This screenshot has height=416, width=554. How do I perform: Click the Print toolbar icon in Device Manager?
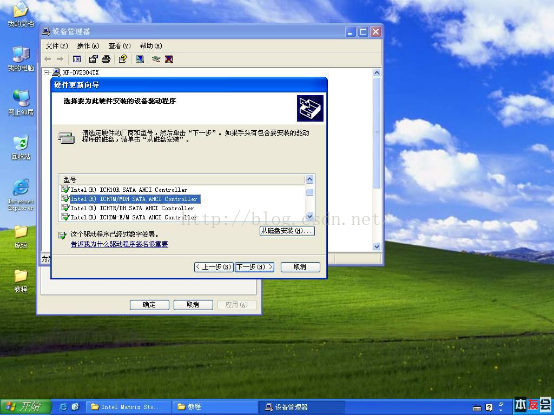tap(106, 59)
